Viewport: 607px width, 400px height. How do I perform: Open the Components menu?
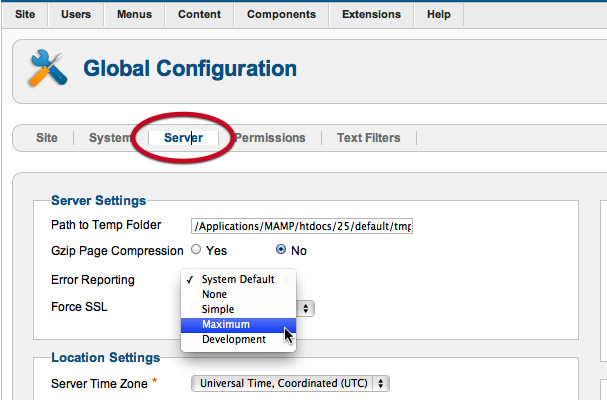(281, 14)
